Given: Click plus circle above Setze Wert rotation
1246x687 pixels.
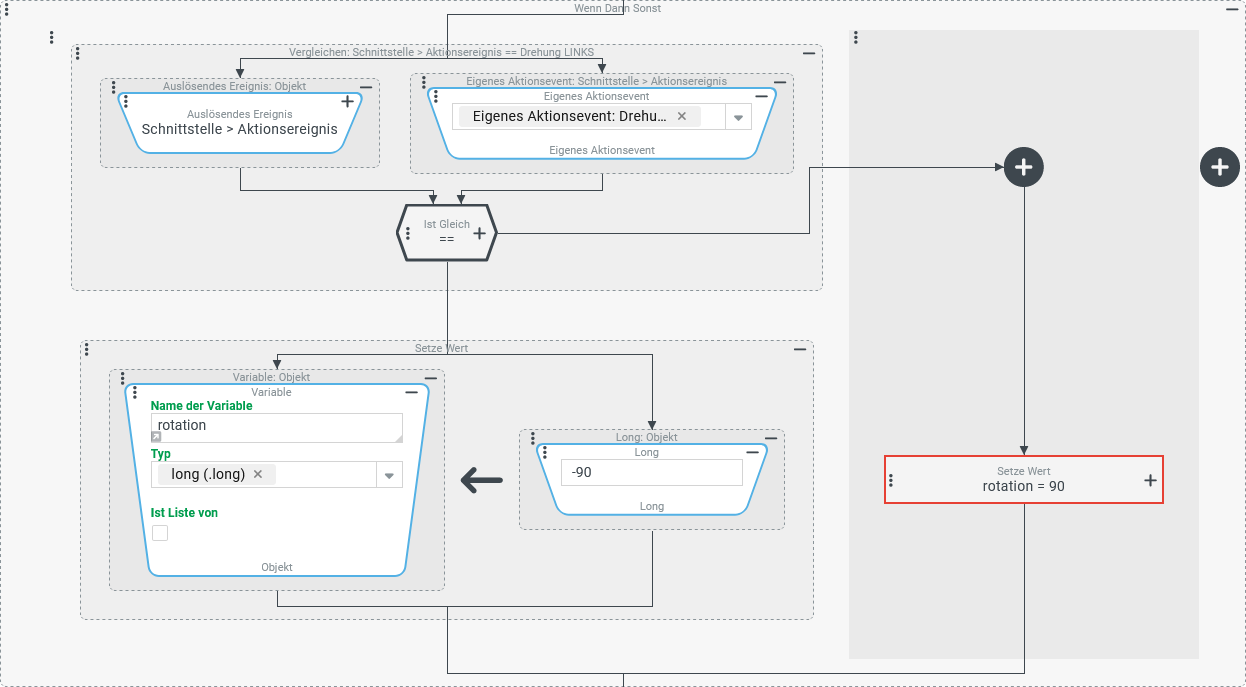Looking at the screenshot, I should tap(1023, 167).
